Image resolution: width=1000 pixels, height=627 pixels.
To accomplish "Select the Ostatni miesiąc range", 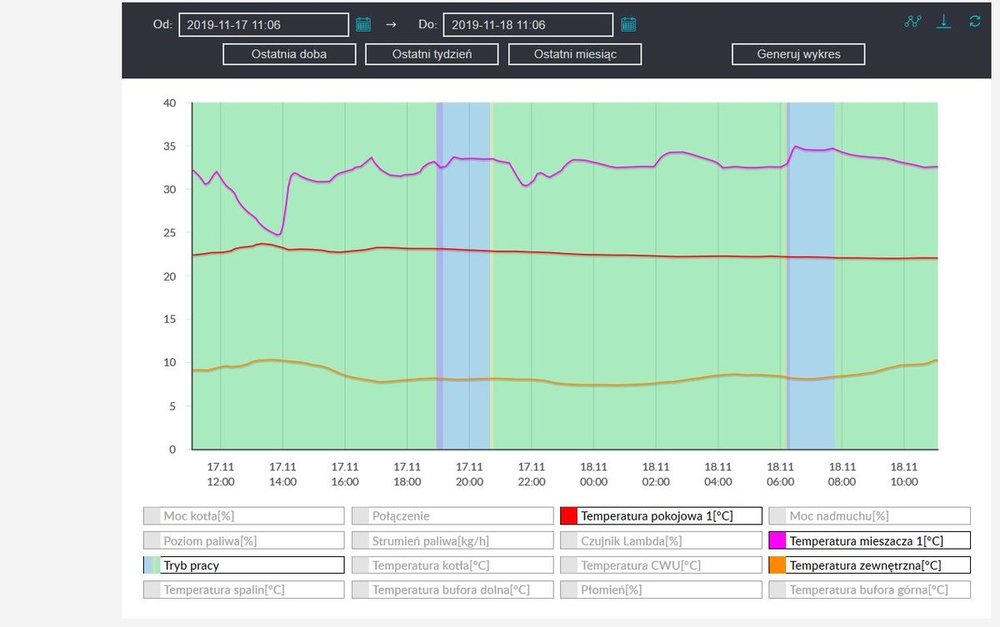I will (x=575, y=54).
